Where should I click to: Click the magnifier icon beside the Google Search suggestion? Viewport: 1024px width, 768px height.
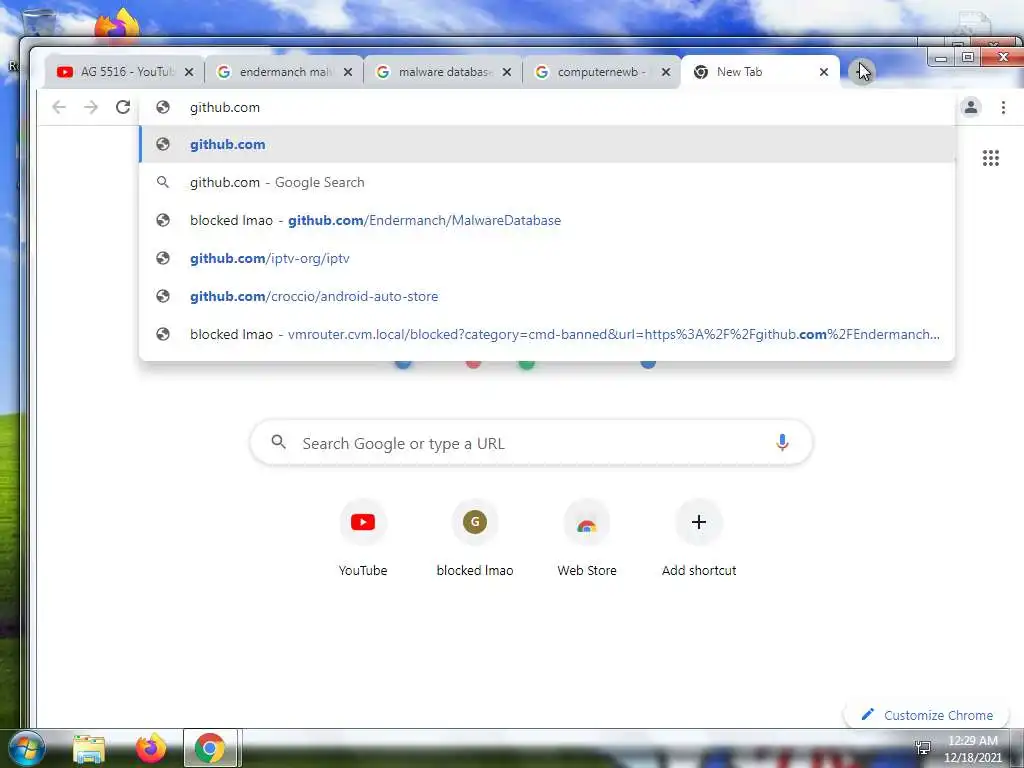click(163, 182)
